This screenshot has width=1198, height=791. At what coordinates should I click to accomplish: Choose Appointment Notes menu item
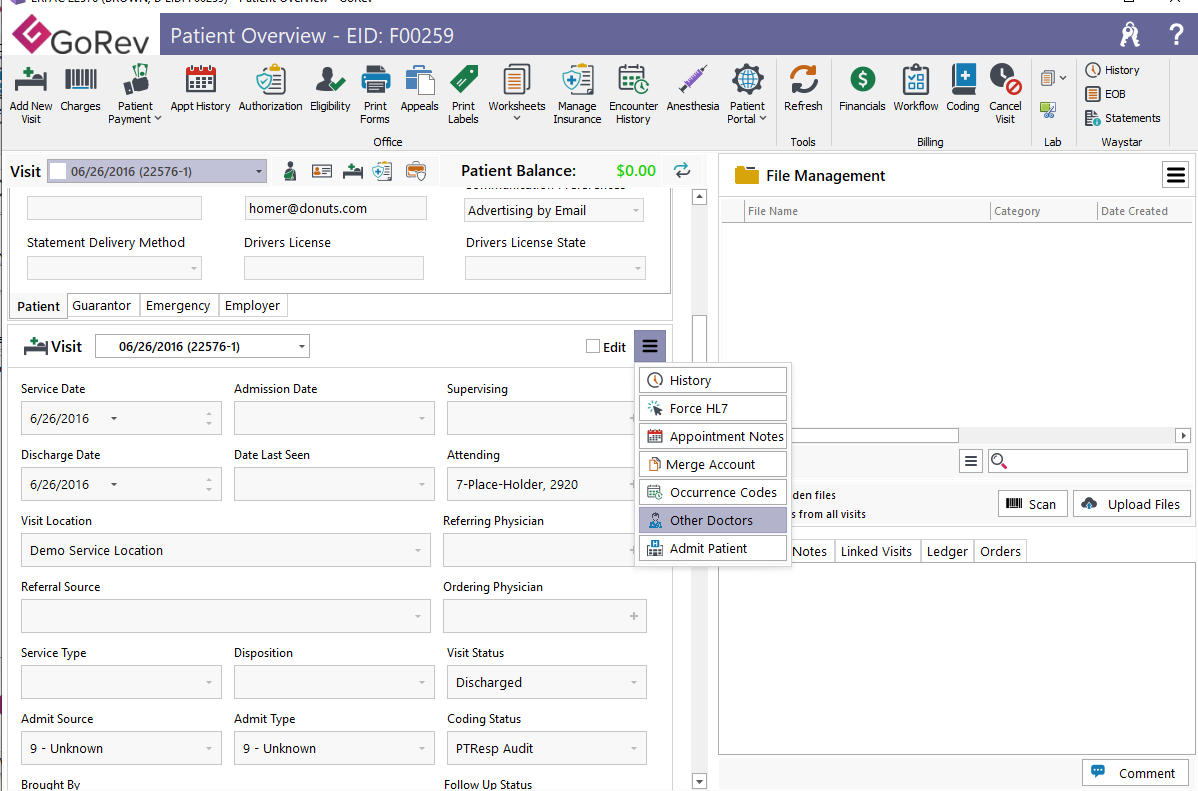712,436
